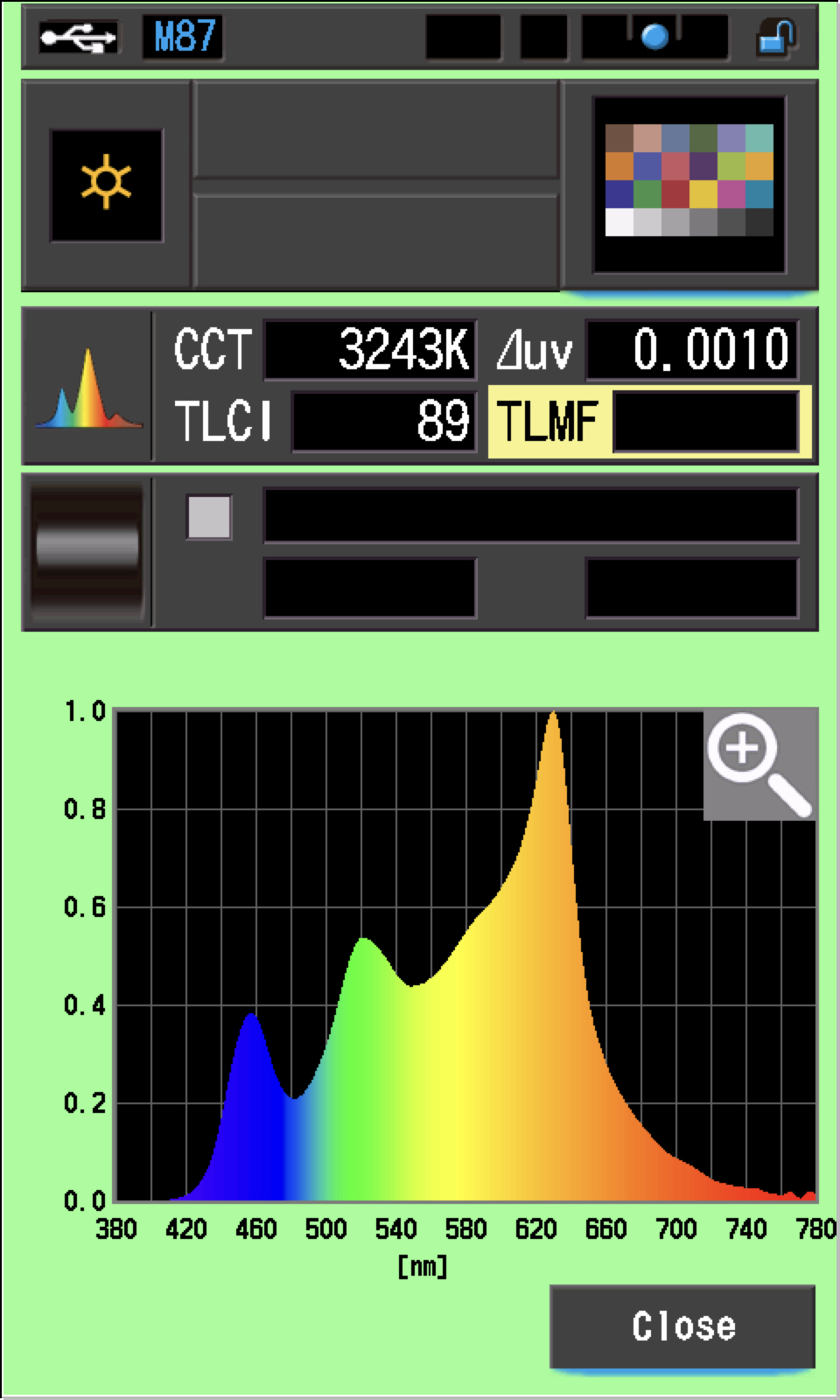Select the TLCI 89 value field
This screenshot has height=1400, width=840.
pyautogui.click(x=384, y=422)
